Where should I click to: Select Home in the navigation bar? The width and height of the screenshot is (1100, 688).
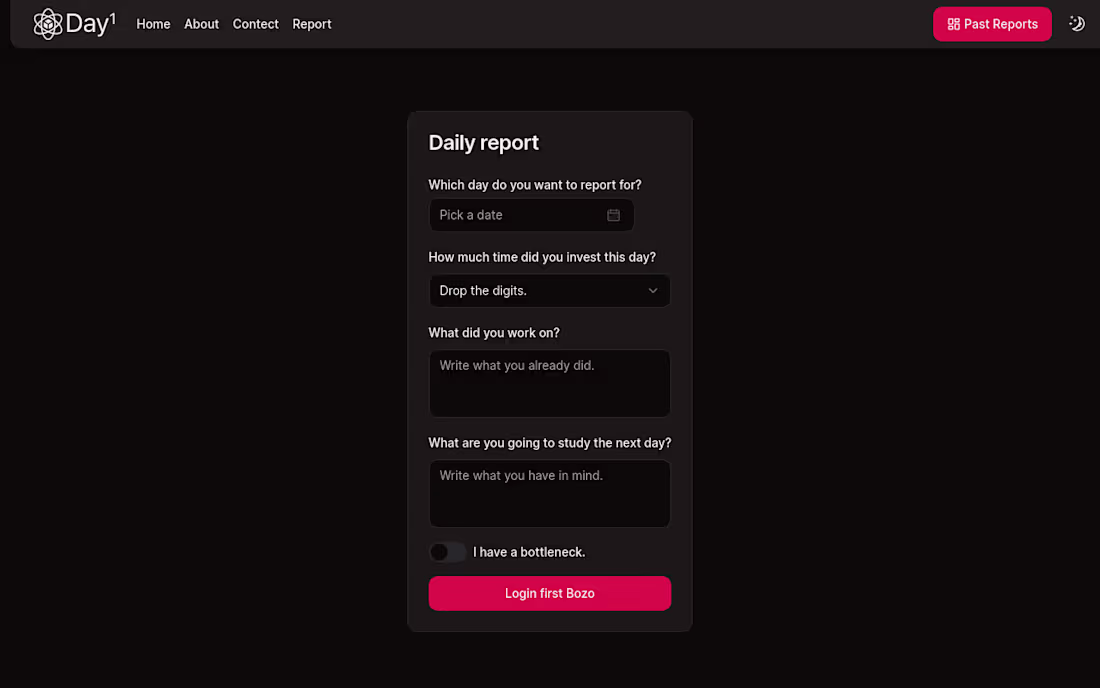pyautogui.click(x=153, y=23)
